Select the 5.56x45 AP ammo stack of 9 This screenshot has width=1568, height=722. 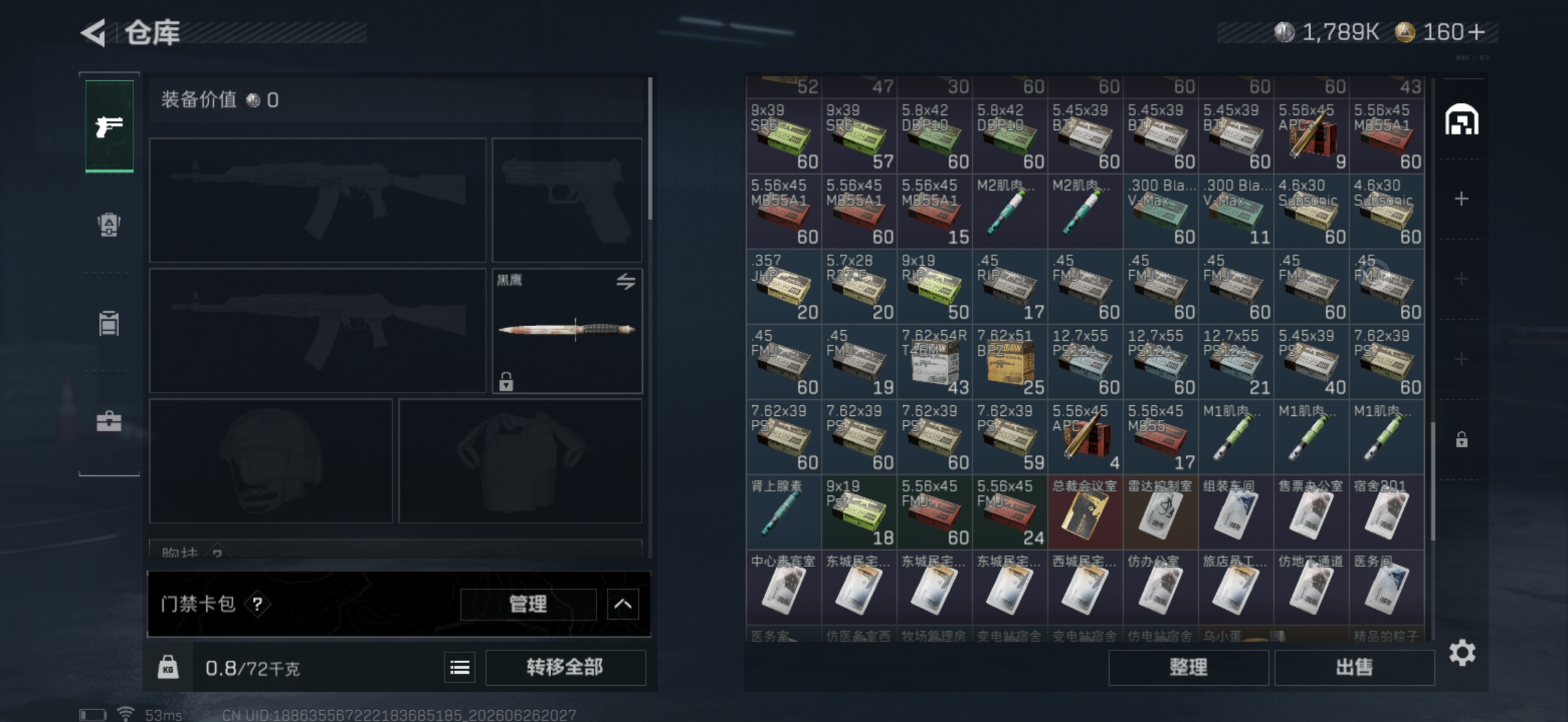[x=1311, y=136]
